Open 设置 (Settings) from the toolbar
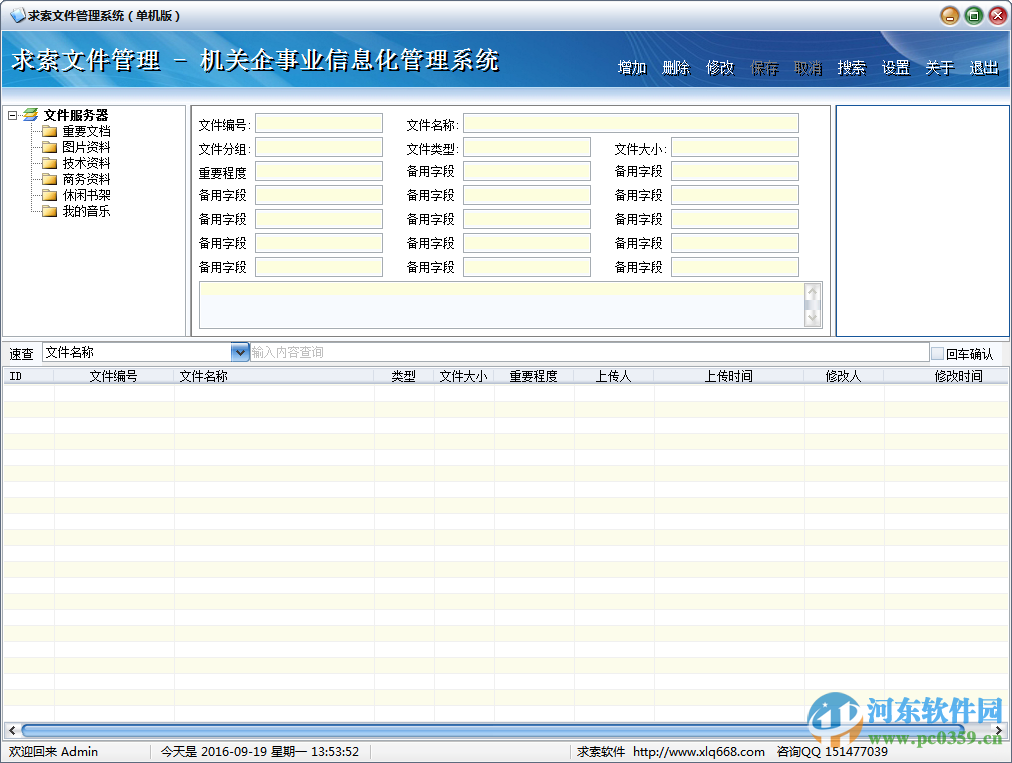The image size is (1012, 763). coord(895,68)
